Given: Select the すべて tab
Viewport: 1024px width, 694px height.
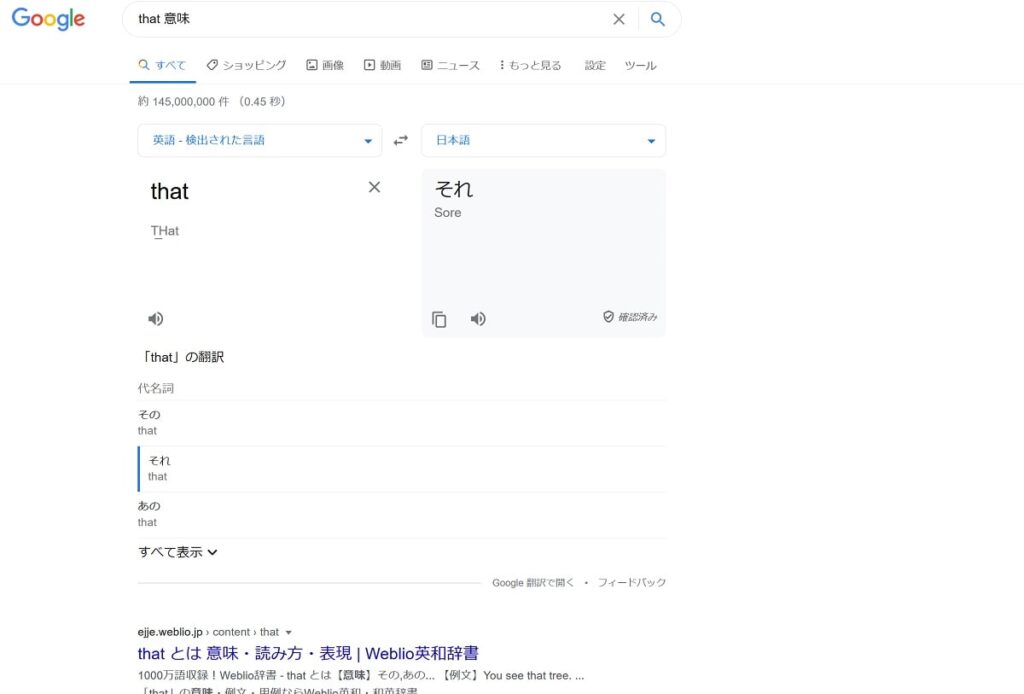Looking at the screenshot, I should 163,65.
